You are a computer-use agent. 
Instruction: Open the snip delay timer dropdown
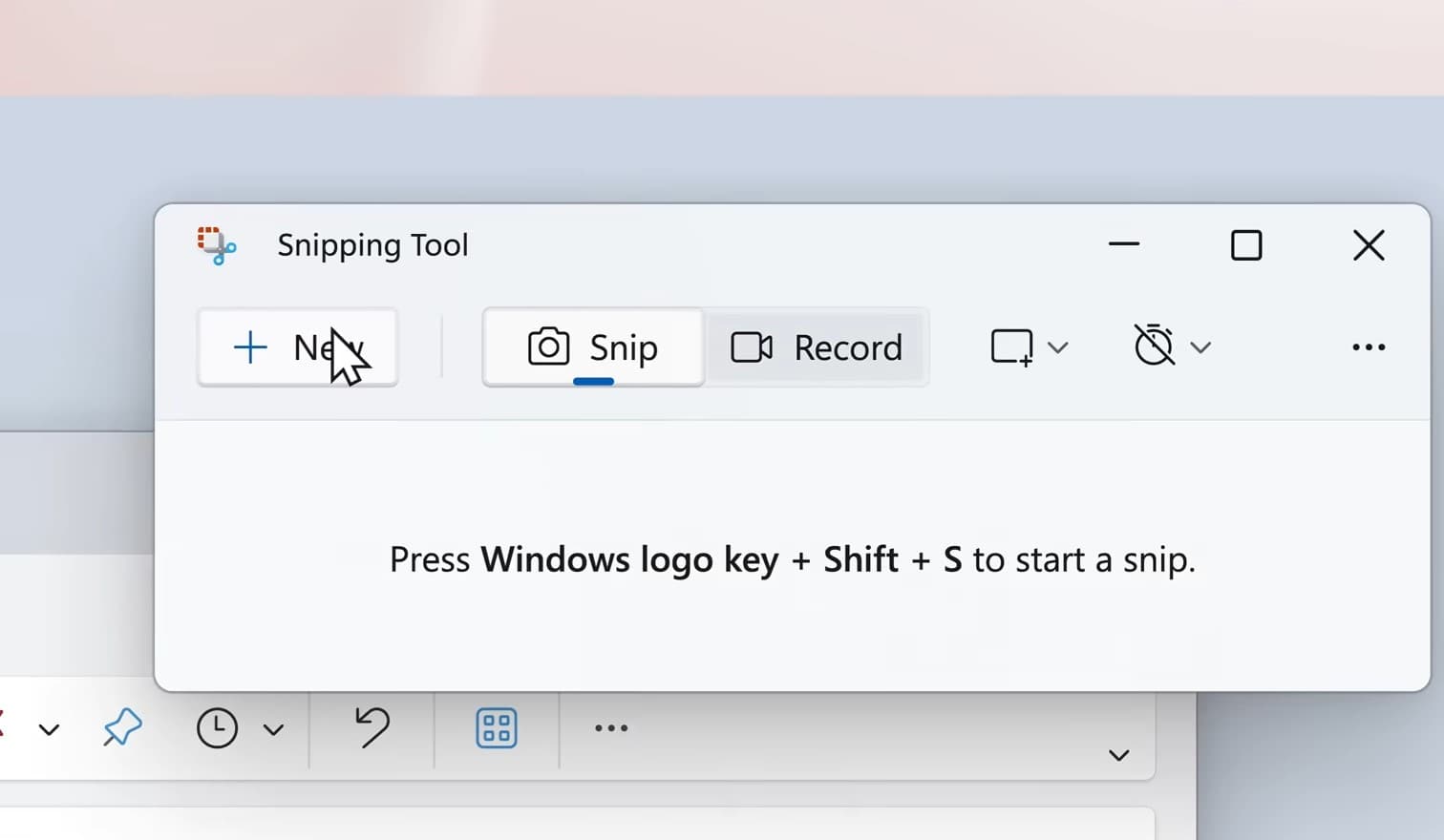tap(1172, 346)
